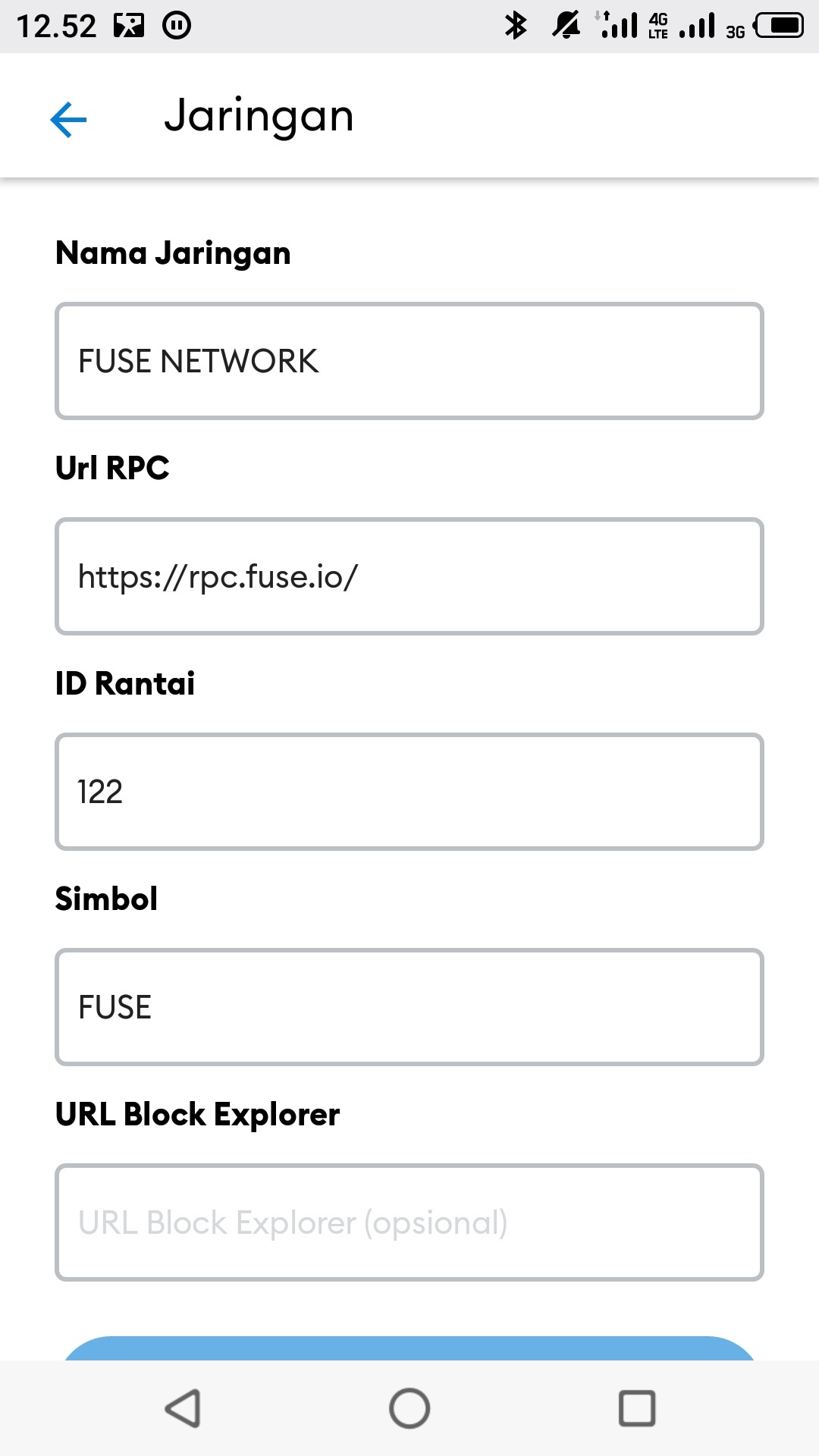Focus the FUSE NETWORK name field
The width and height of the screenshot is (819, 1456).
click(x=409, y=361)
